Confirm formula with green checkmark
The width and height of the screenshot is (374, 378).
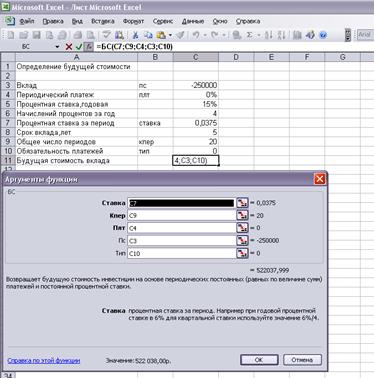79,47
